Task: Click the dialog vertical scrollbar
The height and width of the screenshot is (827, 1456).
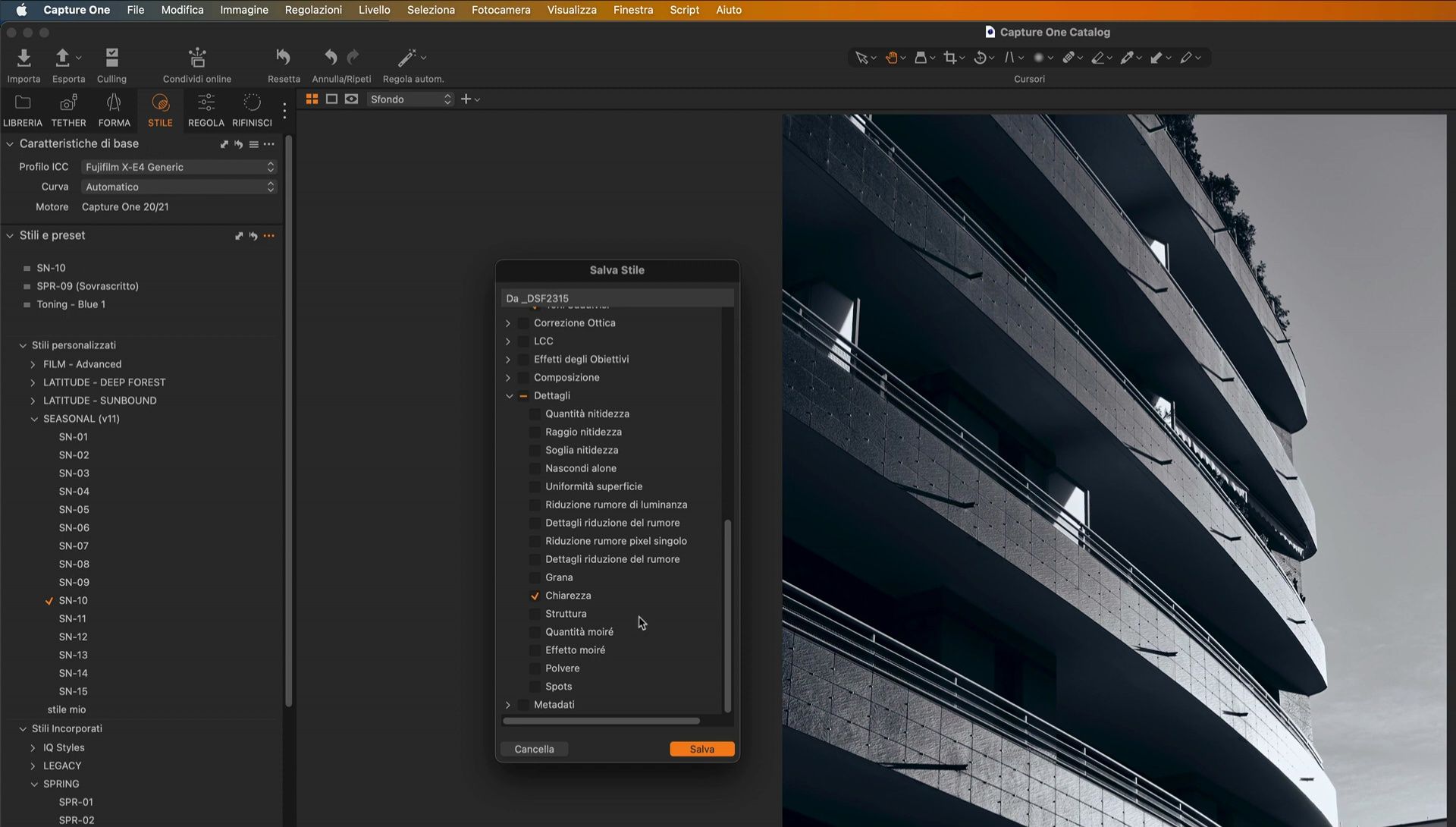Action: (728, 615)
